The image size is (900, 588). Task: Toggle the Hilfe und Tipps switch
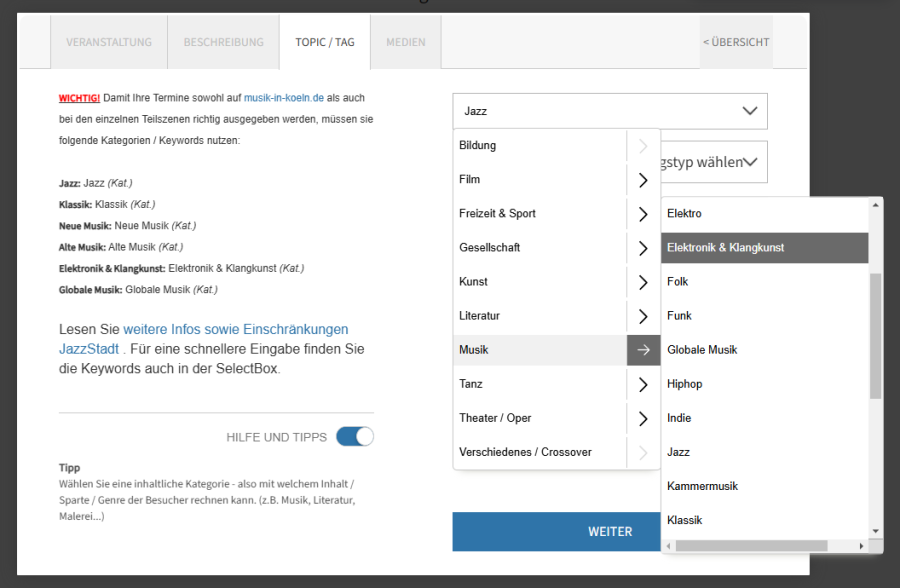tap(355, 437)
